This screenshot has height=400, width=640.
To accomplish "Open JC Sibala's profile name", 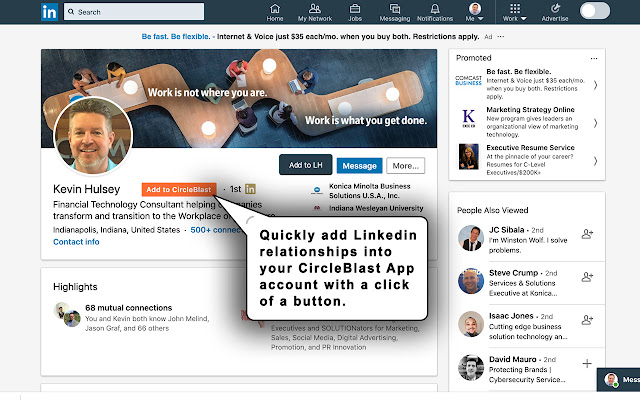I will tap(507, 230).
